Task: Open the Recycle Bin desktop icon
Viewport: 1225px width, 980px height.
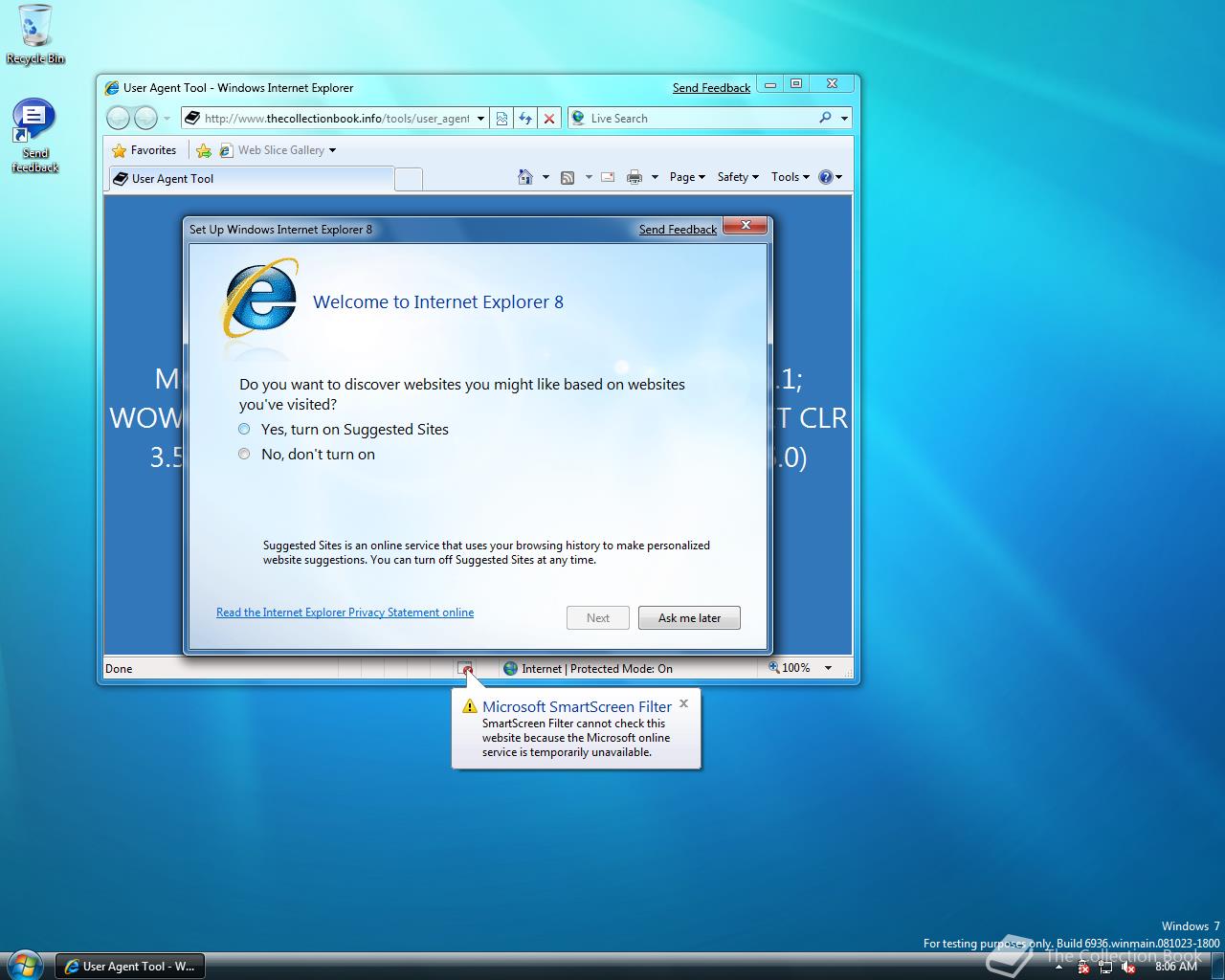Action: point(35,34)
